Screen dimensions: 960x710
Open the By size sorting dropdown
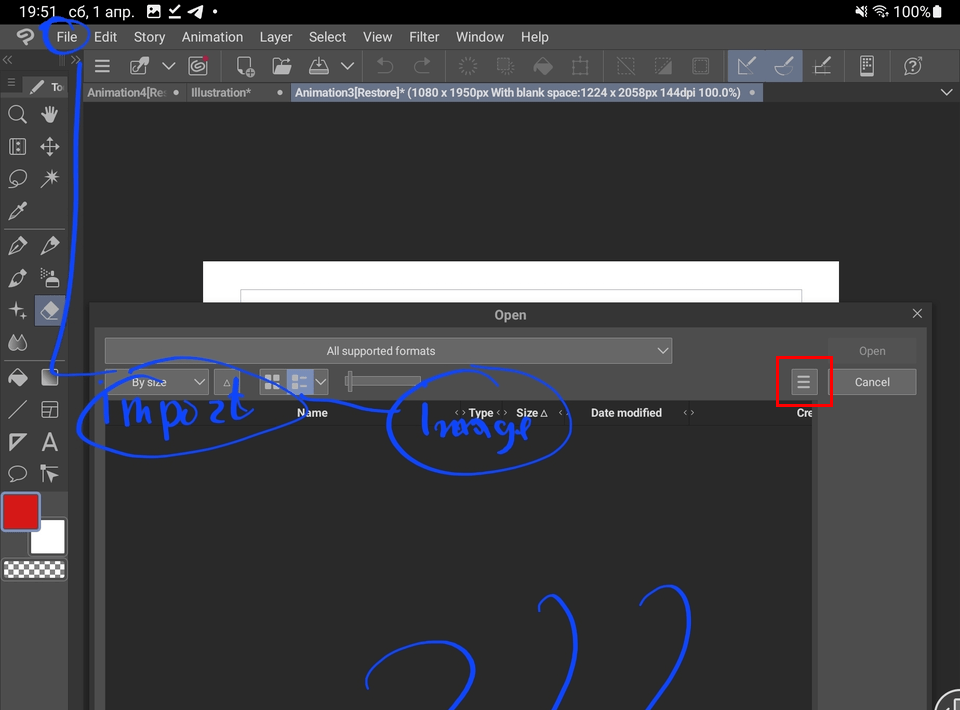coord(155,381)
